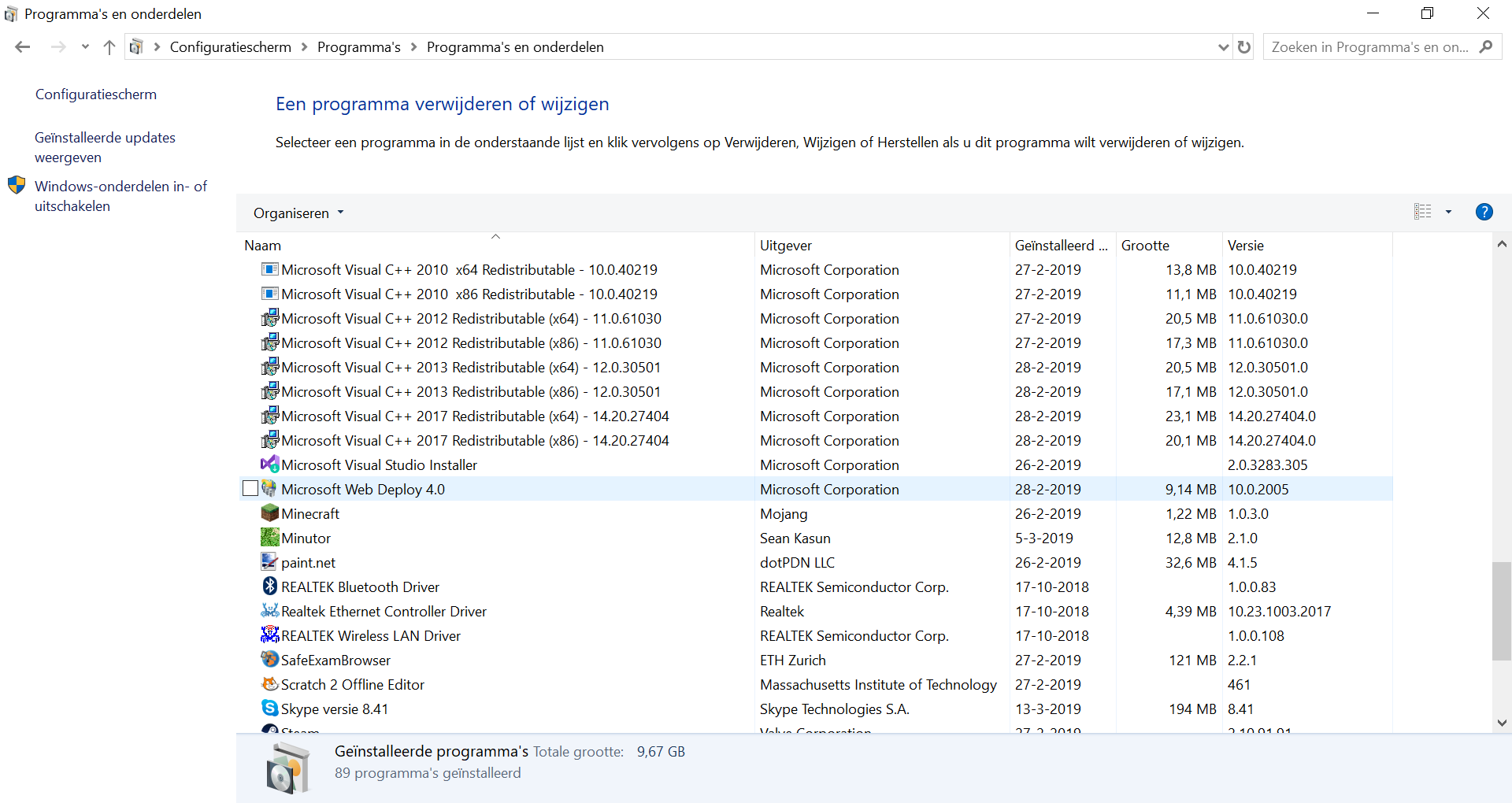Expand chevron after Programma's in breadcrumb

413,47
